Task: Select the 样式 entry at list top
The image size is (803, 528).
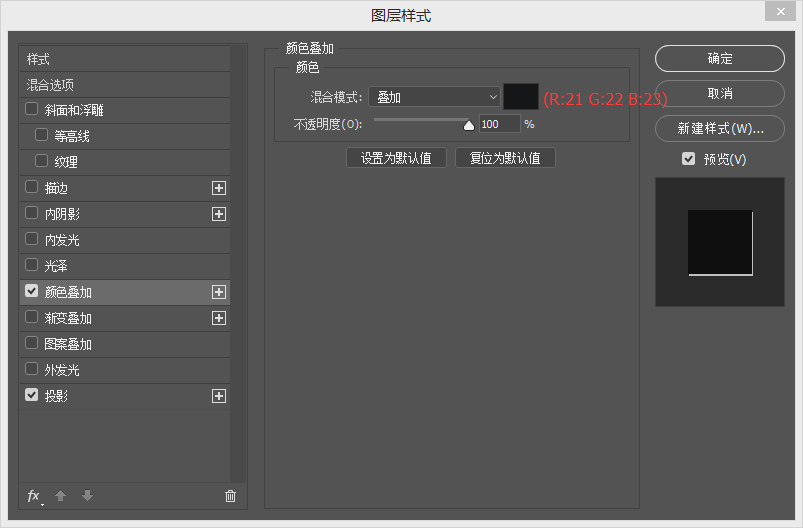Action: pyautogui.click(x=39, y=59)
